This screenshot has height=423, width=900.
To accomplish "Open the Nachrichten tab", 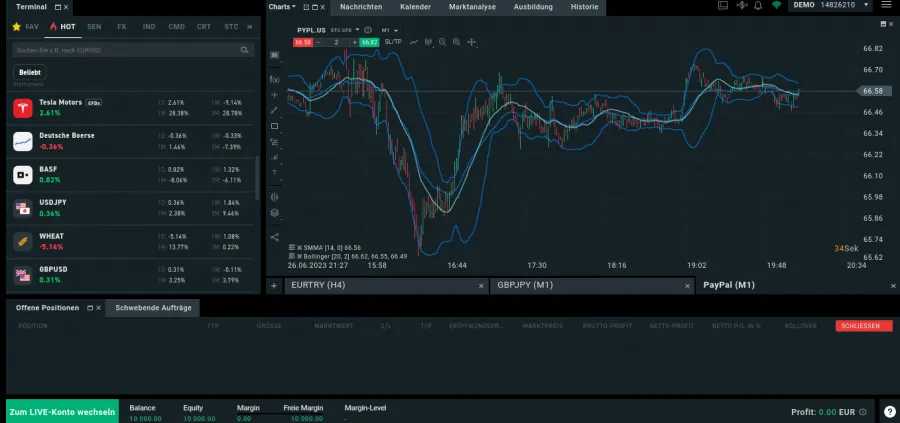I will pyautogui.click(x=360, y=7).
